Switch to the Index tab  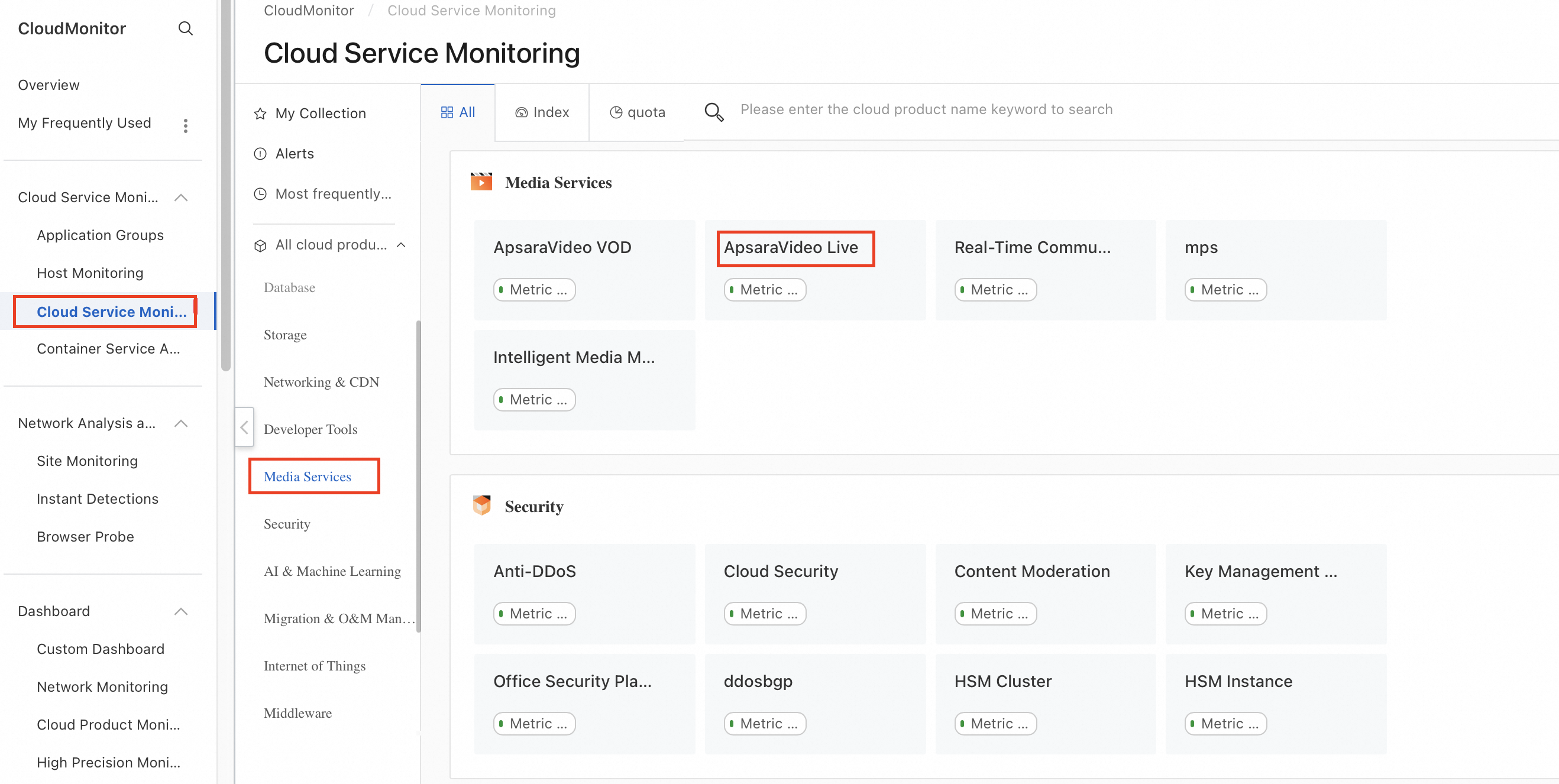click(542, 112)
